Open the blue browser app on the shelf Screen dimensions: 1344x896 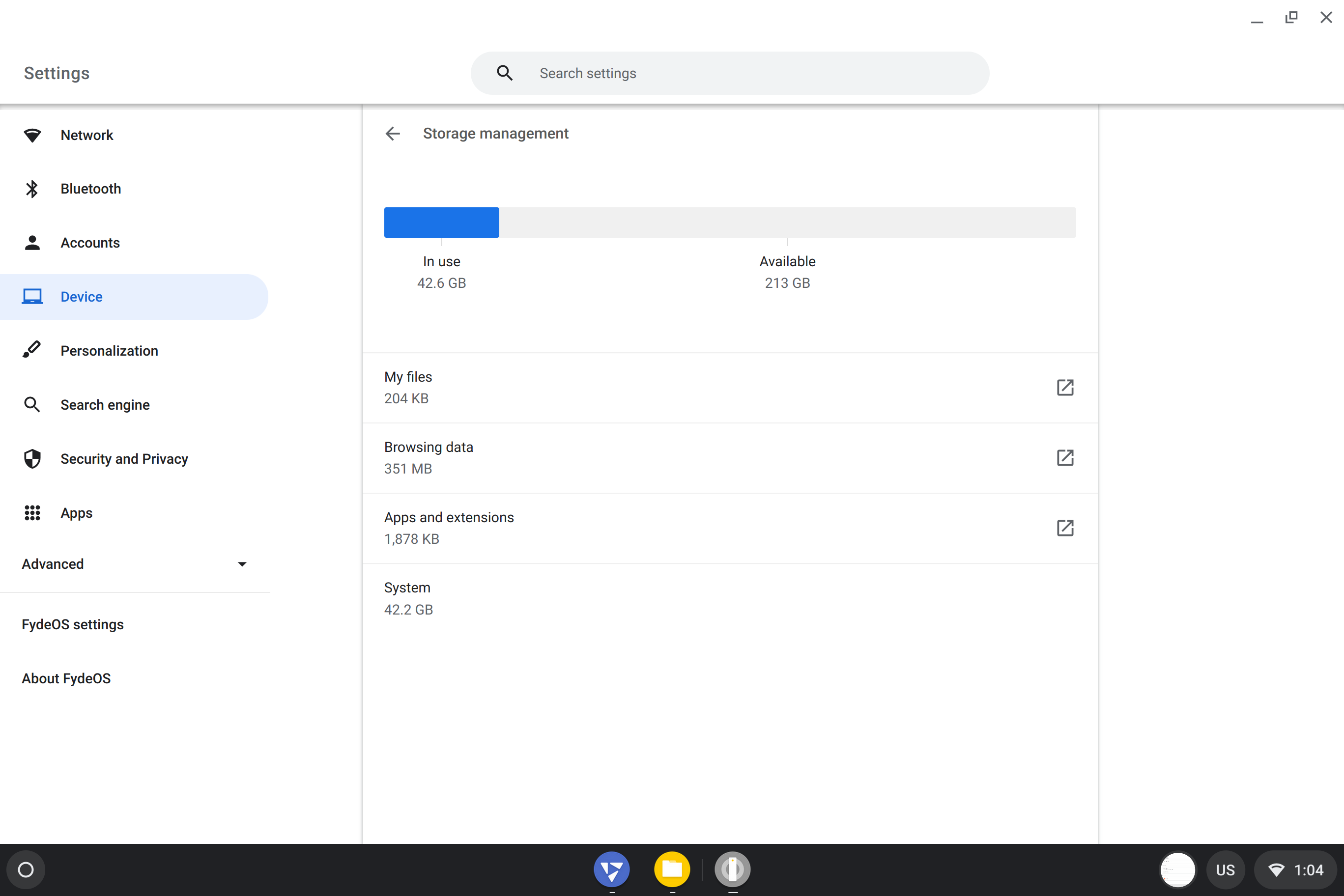tap(612, 869)
